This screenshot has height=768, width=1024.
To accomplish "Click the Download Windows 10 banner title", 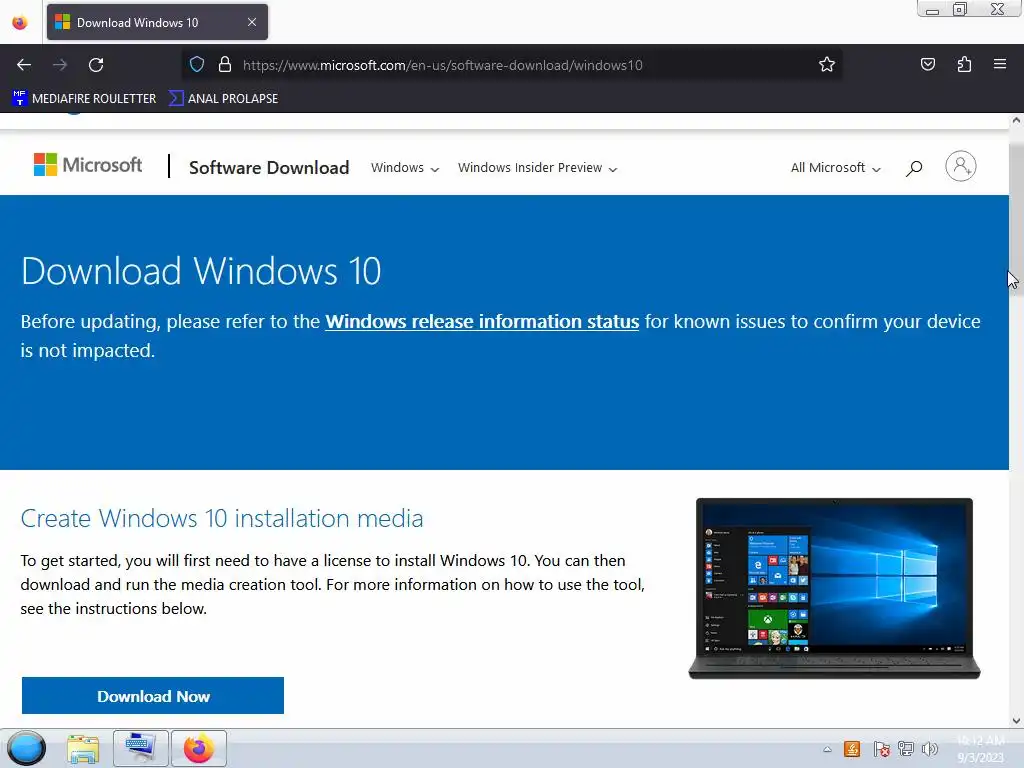I will [x=201, y=271].
